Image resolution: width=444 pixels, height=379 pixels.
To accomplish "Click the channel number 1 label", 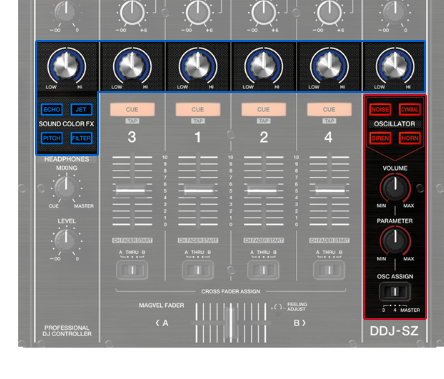I will [x=198, y=137].
